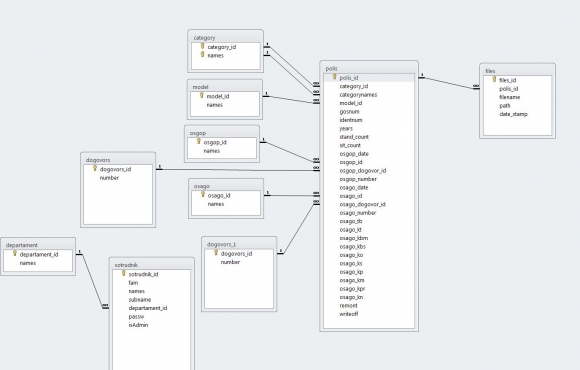Select the path field in files table
This screenshot has height=370, width=580.
click(505, 106)
